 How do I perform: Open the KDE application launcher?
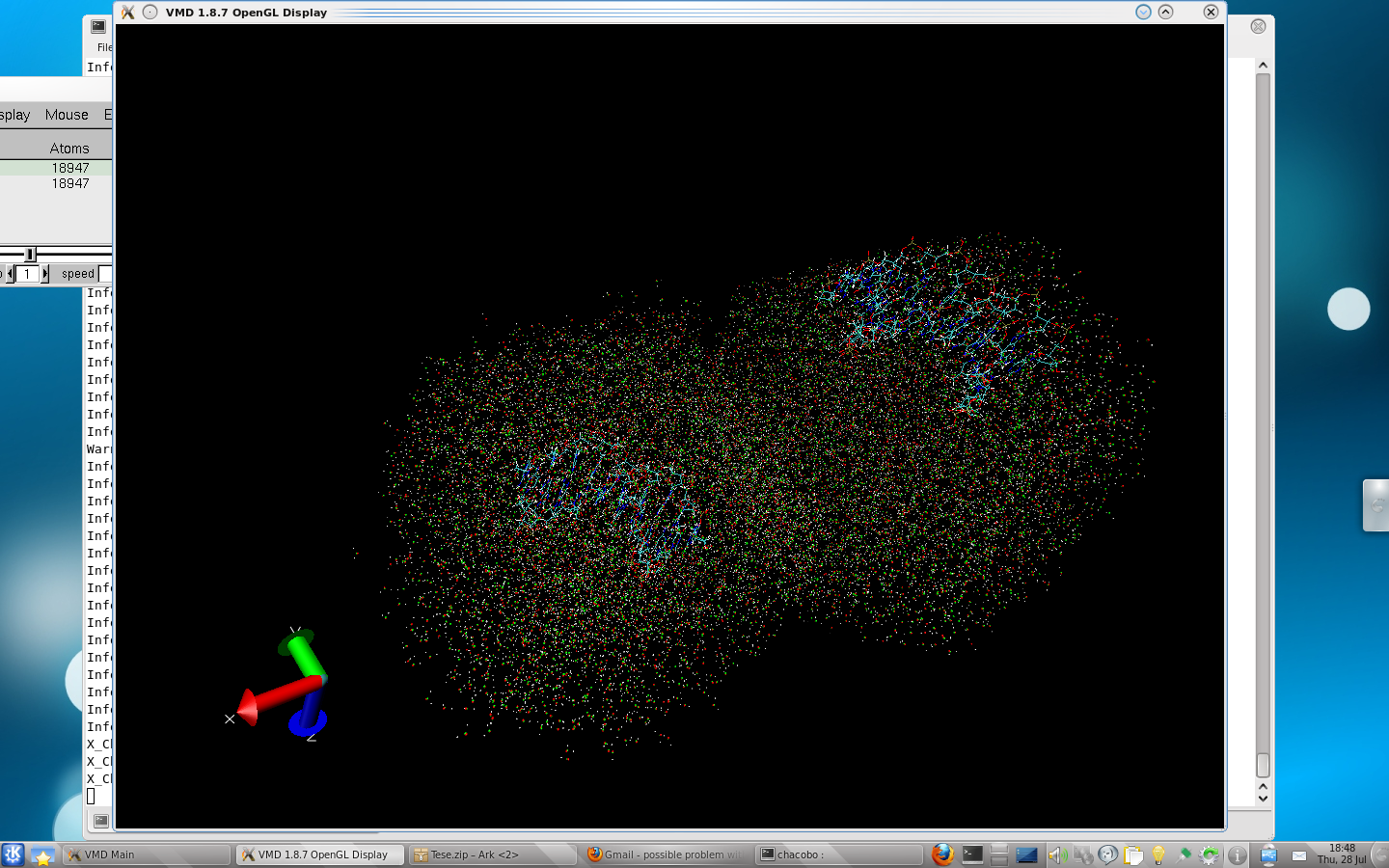point(13,854)
